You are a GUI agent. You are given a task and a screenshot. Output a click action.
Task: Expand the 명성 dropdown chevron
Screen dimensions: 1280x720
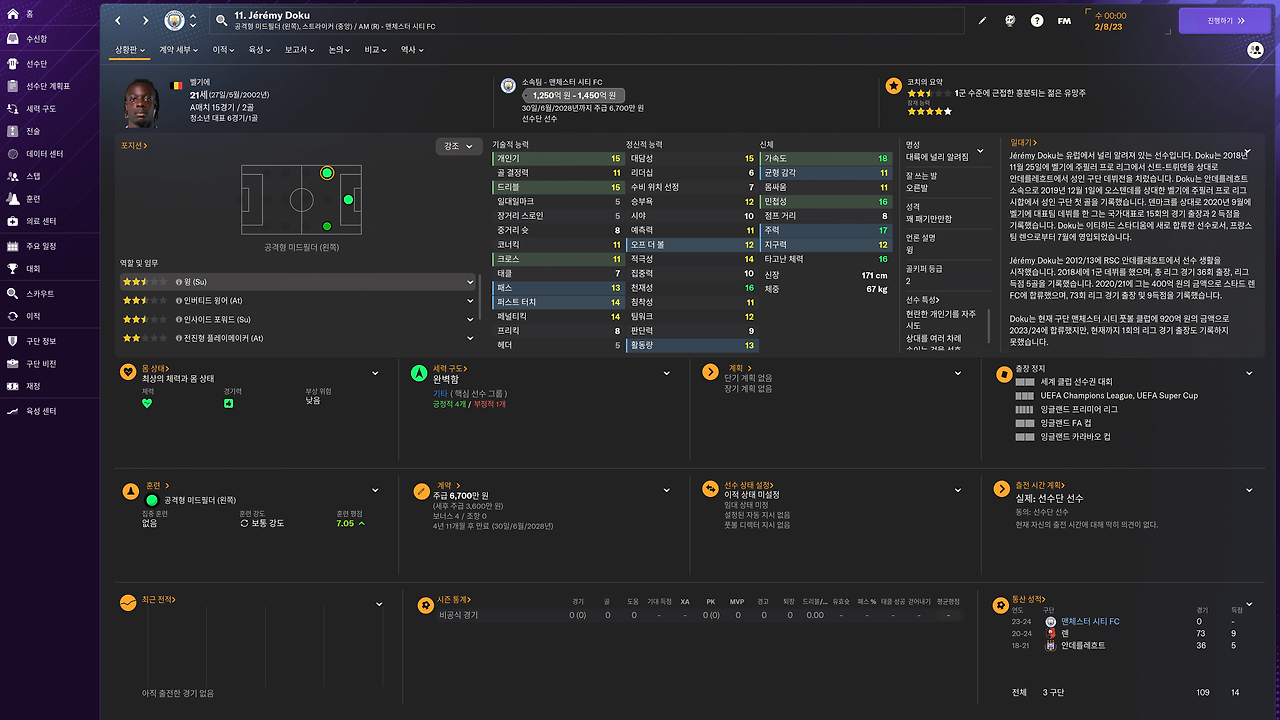(980, 152)
